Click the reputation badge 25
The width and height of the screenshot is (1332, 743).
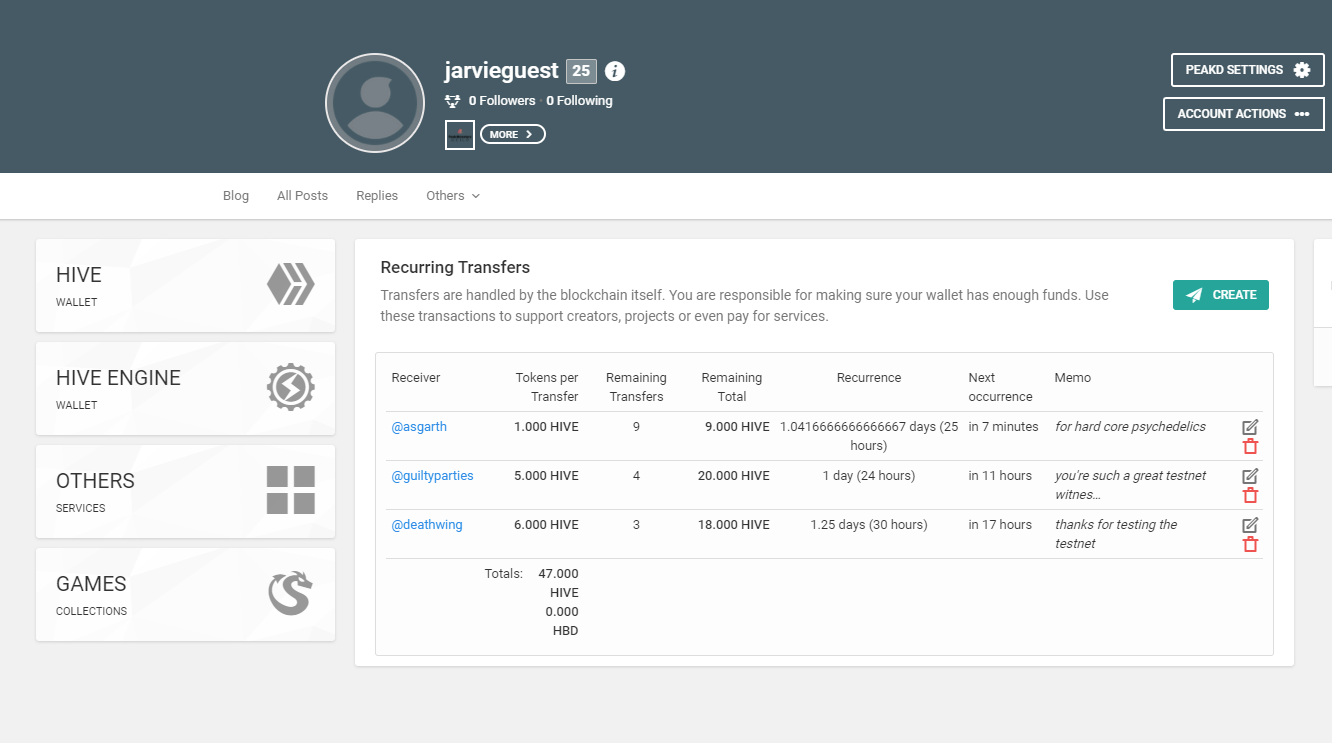[581, 71]
